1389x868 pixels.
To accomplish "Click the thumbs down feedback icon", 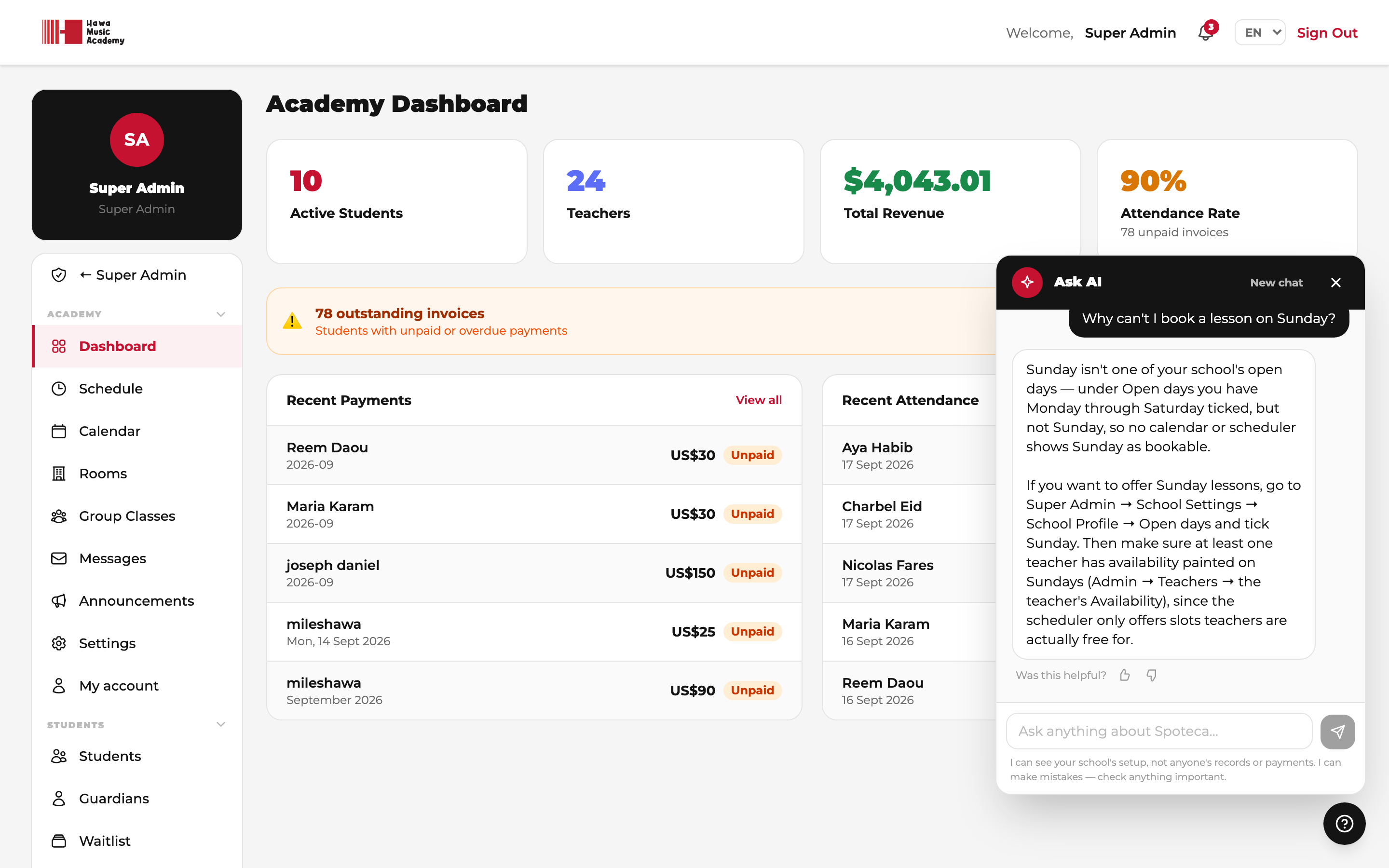I will pyautogui.click(x=1151, y=675).
